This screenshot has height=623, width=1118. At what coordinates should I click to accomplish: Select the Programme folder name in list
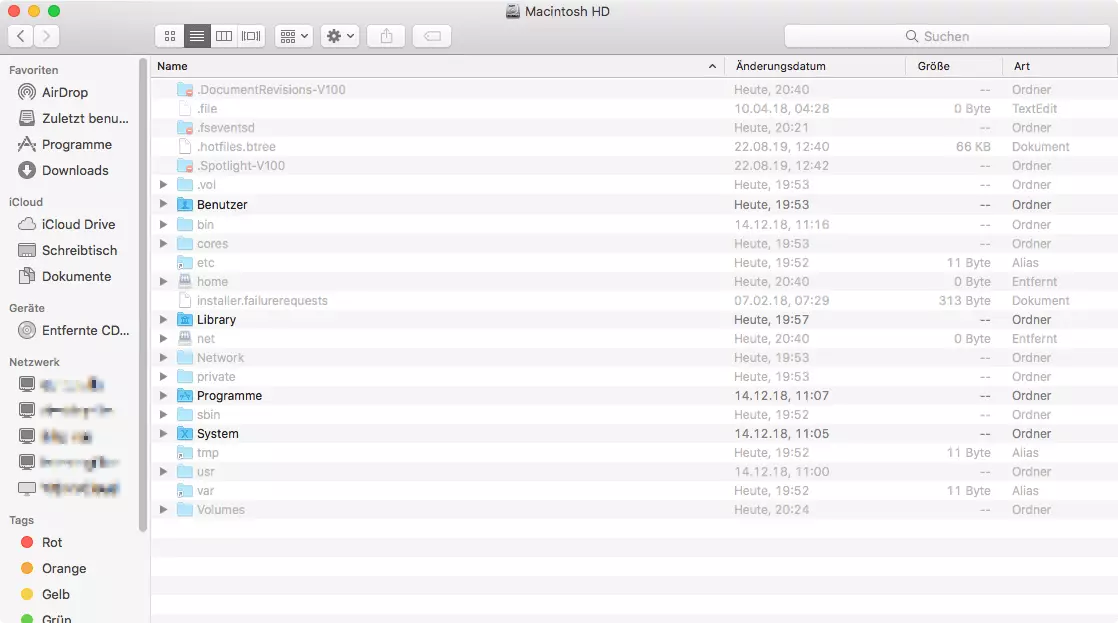click(230, 396)
